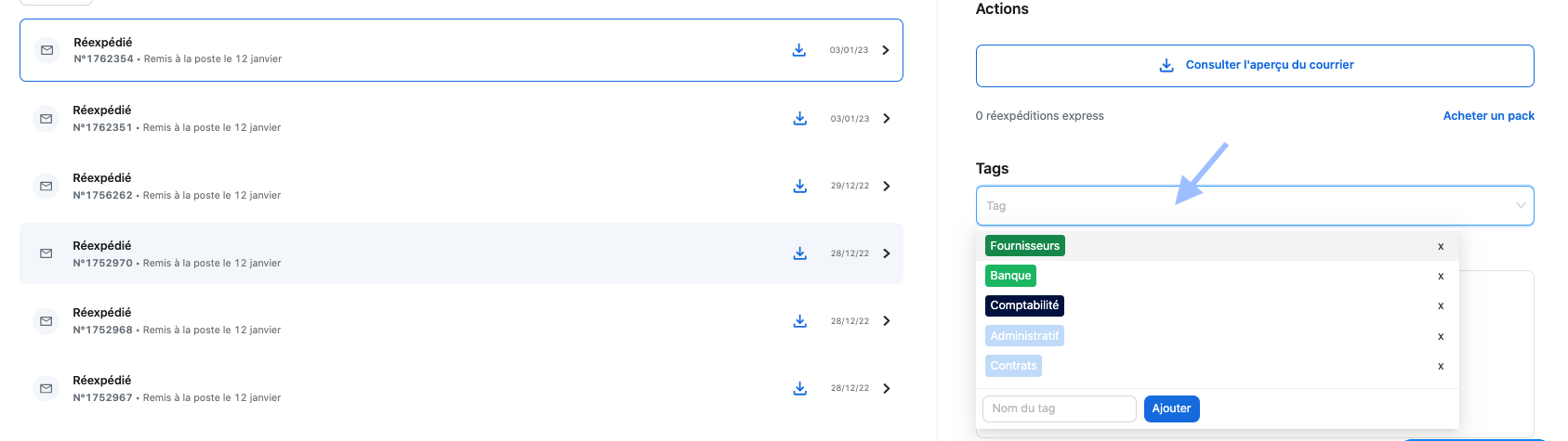The width and height of the screenshot is (1568, 441).
Task: Download mail N°1752968 via download icon
Action: pyautogui.click(x=799, y=321)
